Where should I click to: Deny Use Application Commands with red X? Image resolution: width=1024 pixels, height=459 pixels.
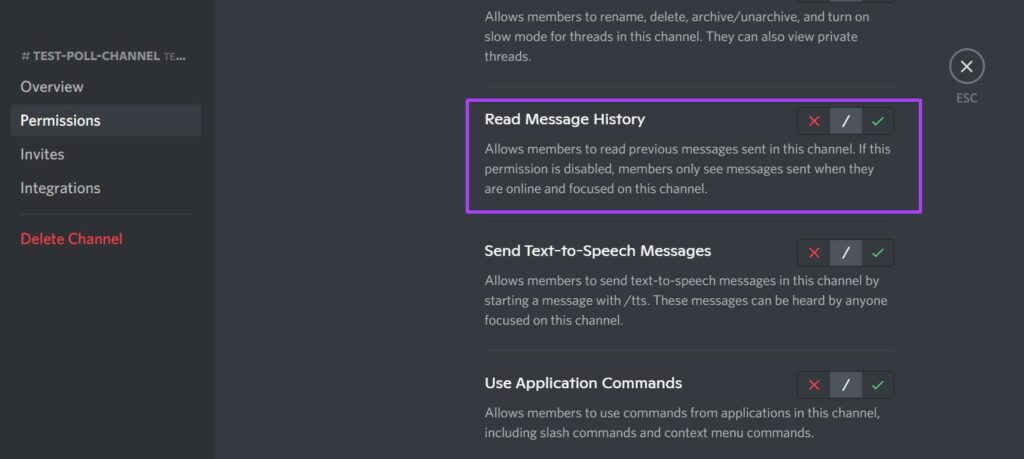(x=814, y=385)
